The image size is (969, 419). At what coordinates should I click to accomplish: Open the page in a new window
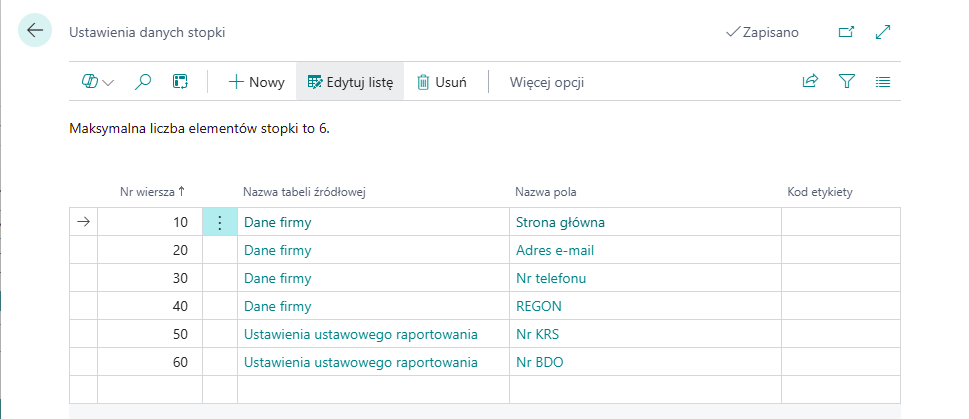coord(846,32)
